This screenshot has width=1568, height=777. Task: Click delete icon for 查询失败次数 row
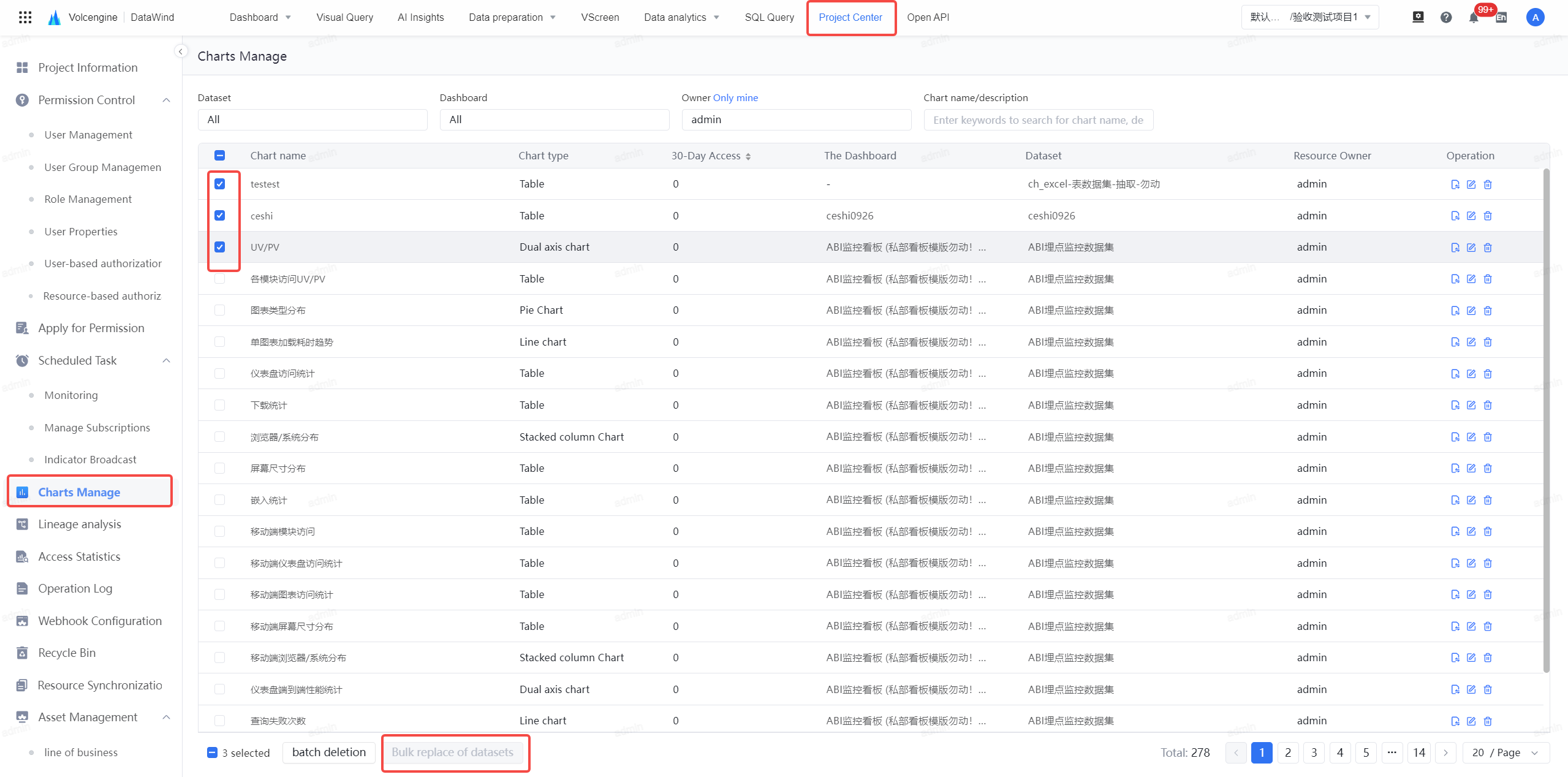coord(1488,721)
